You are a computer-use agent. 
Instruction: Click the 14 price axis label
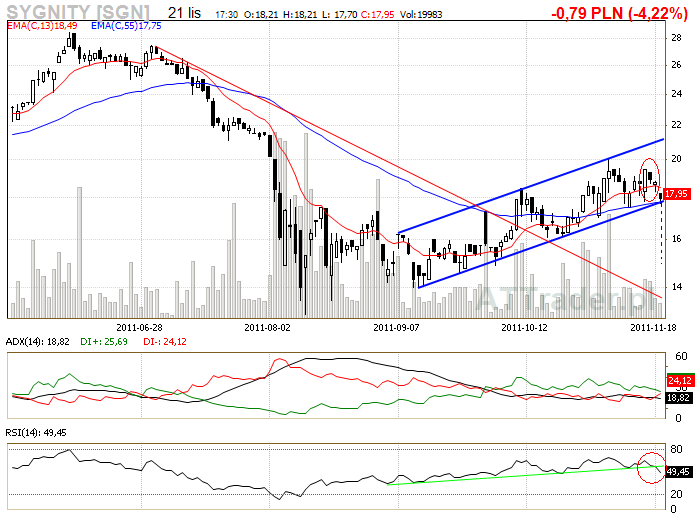coord(676,287)
